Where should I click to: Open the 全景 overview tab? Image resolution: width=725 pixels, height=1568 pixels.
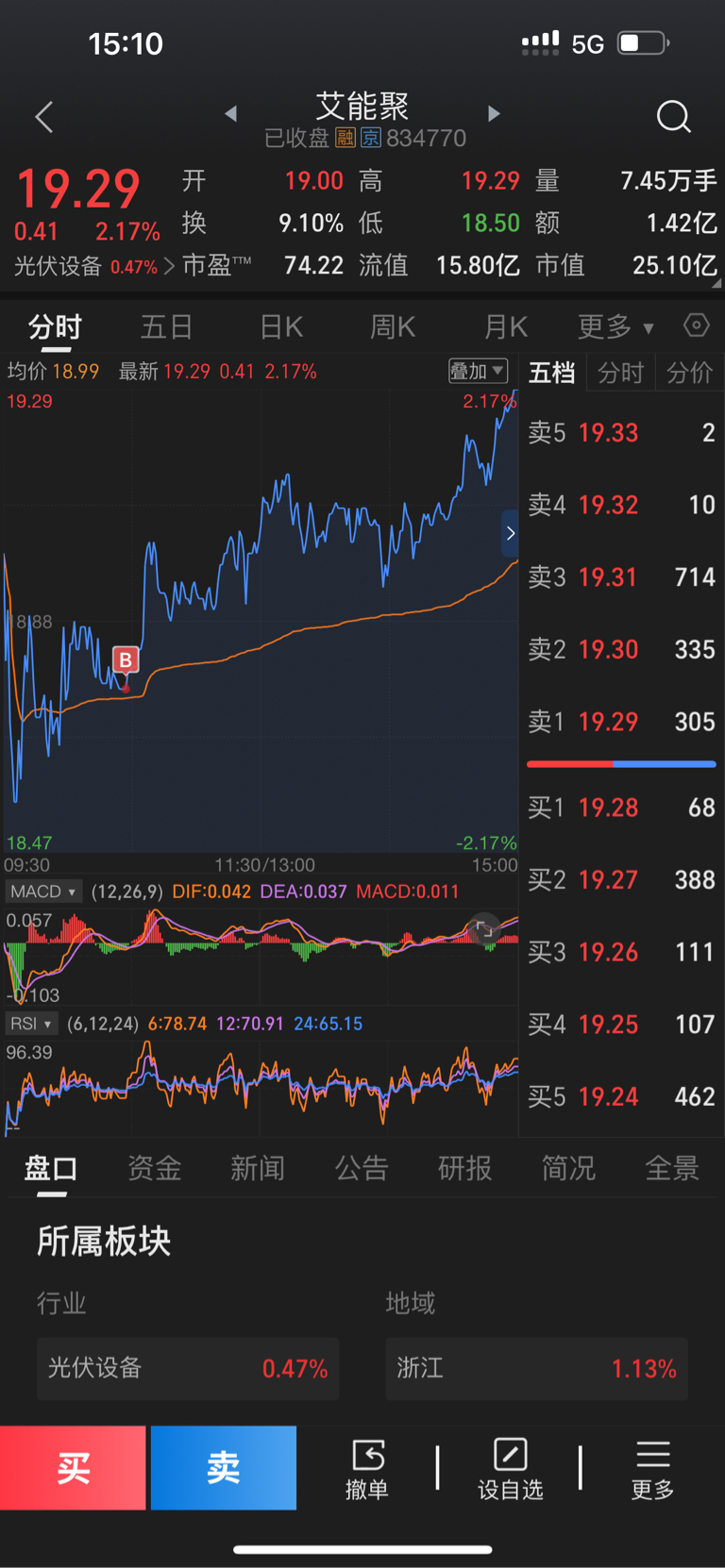pyautogui.click(x=672, y=1169)
